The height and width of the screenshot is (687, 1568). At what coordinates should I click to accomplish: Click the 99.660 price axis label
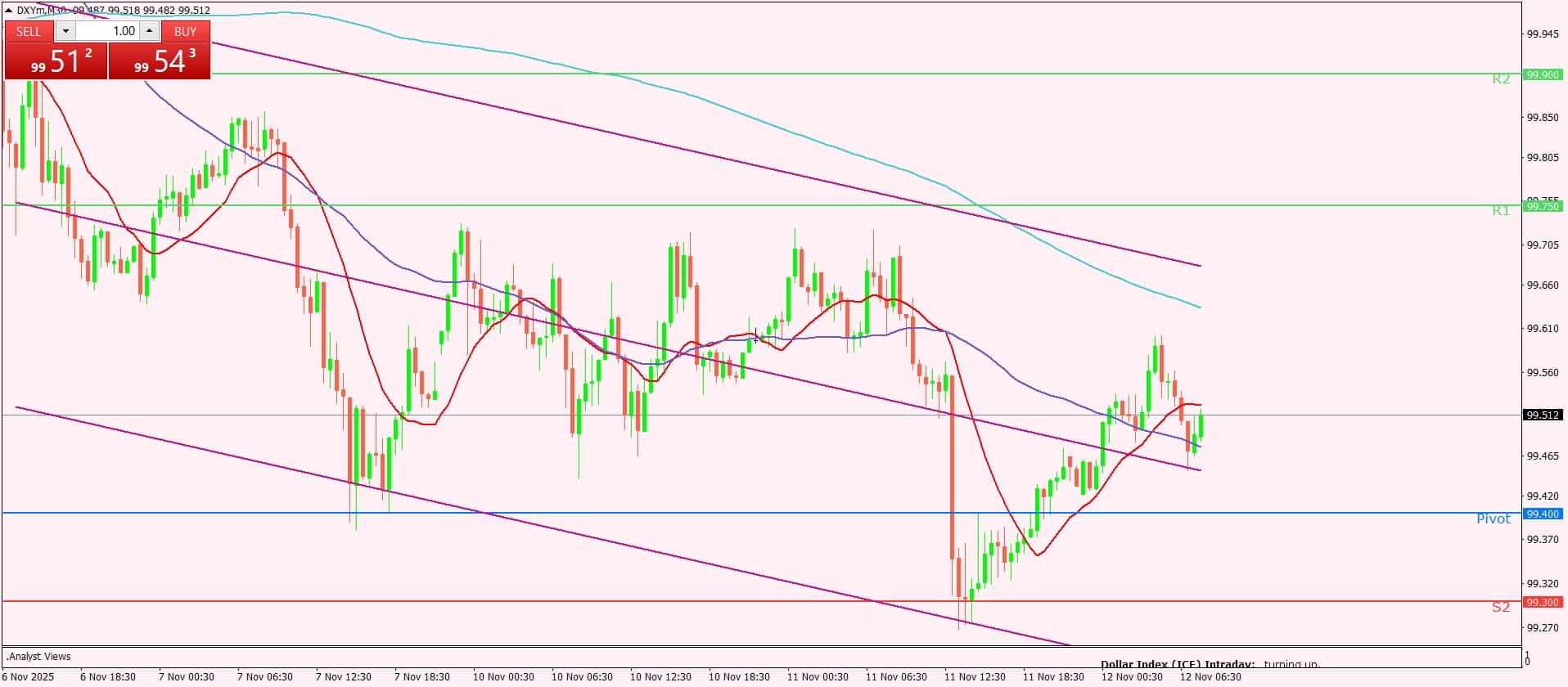coord(1543,285)
